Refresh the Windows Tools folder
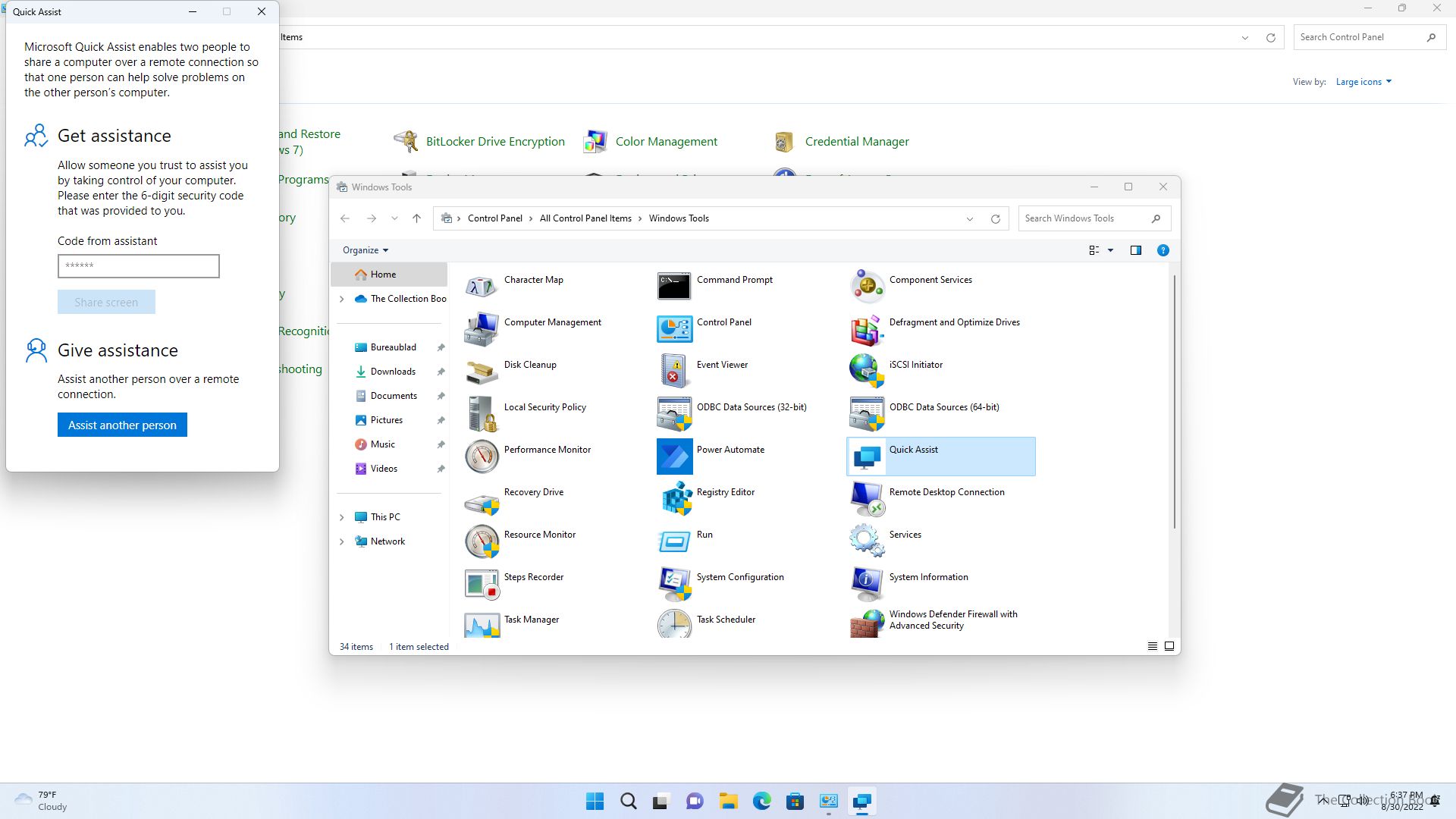The image size is (1456, 819). click(x=995, y=218)
